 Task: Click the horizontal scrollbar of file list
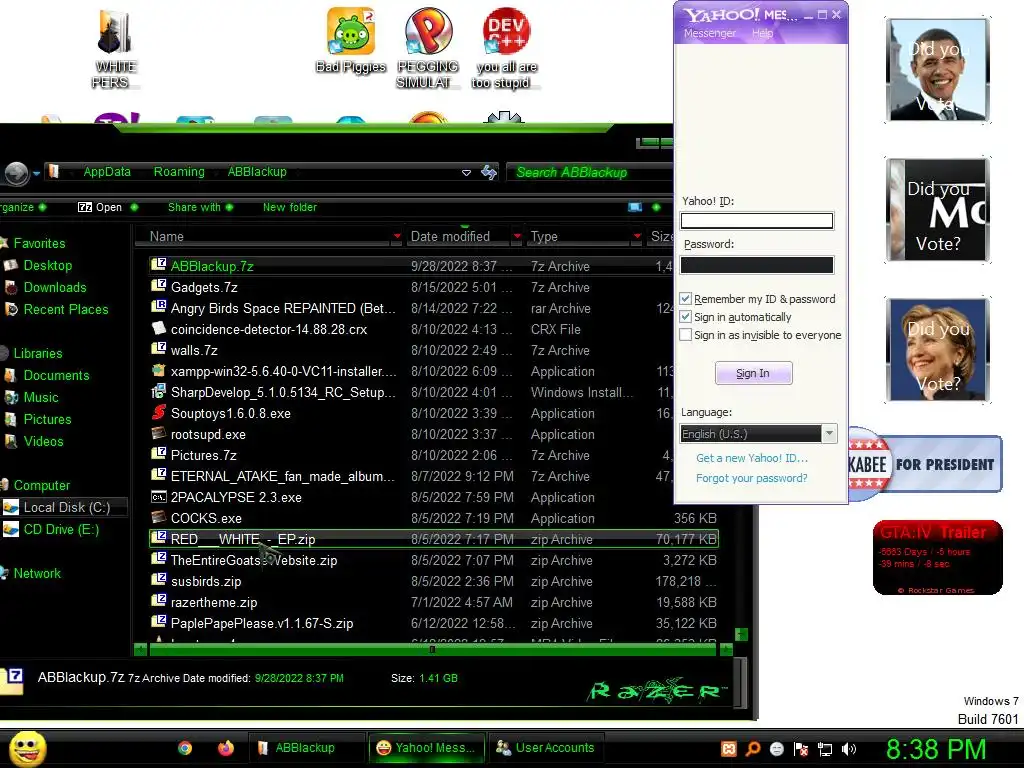pyautogui.click(x=432, y=650)
